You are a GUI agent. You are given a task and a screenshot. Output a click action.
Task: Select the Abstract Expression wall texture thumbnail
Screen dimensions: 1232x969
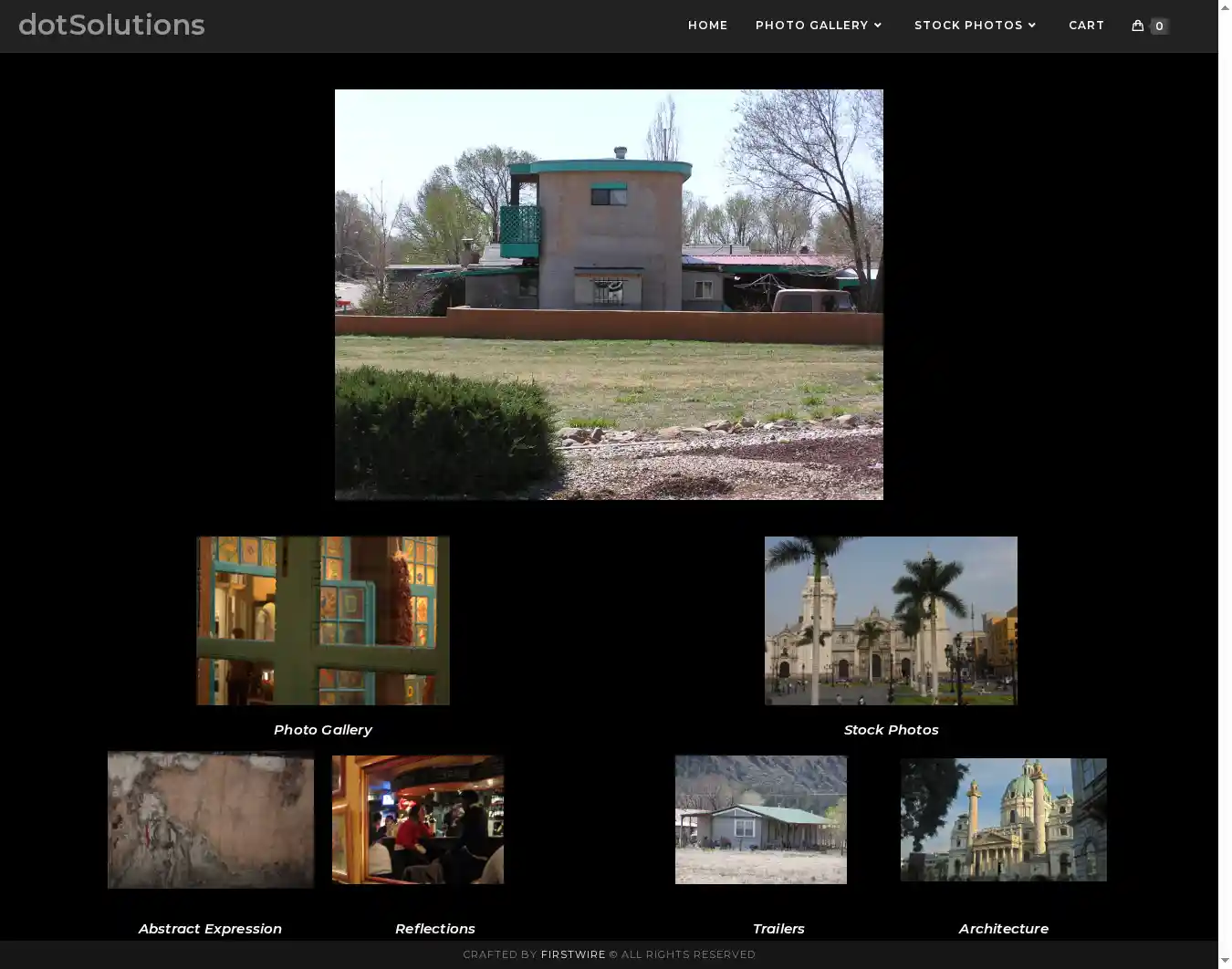pyautogui.click(x=210, y=819)
